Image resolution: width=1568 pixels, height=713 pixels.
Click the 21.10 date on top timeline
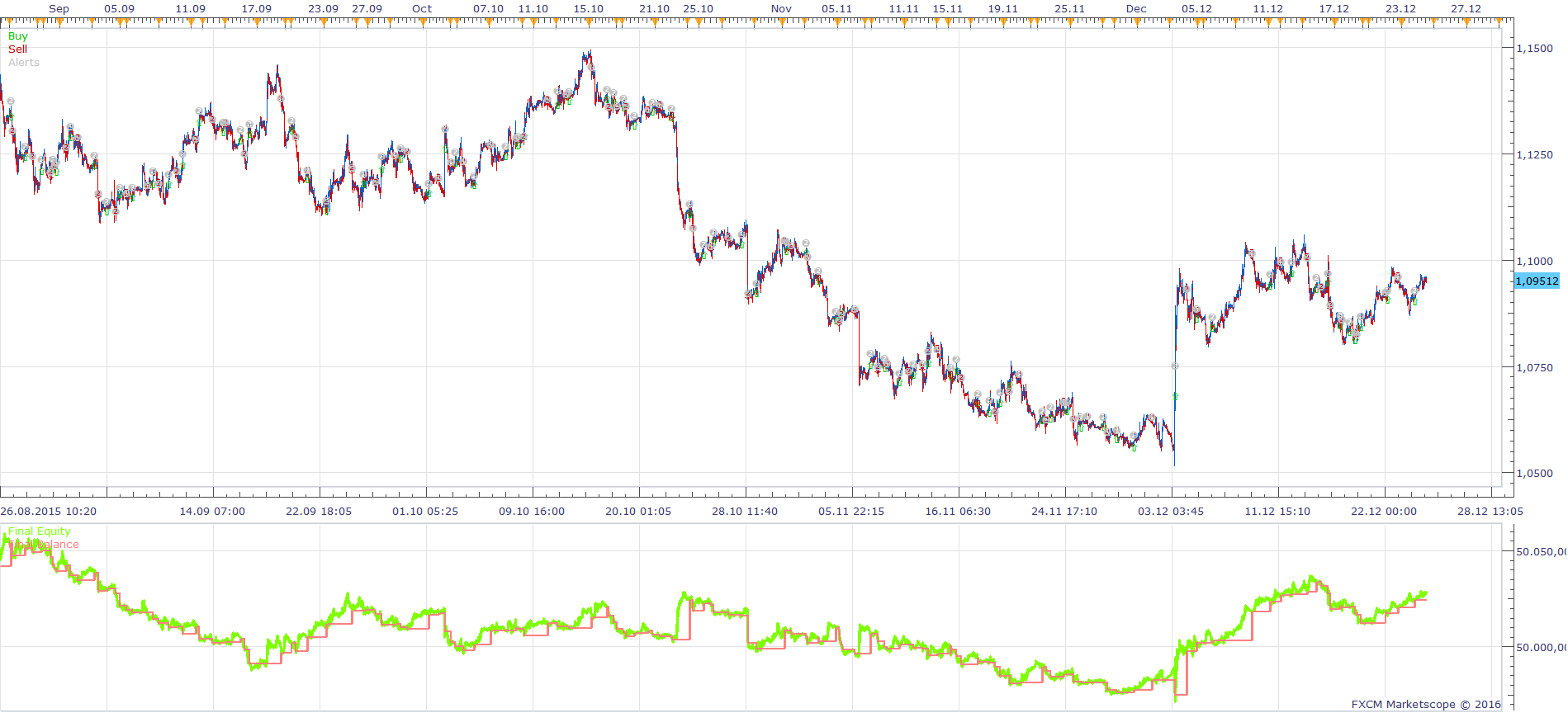[654, 9]
